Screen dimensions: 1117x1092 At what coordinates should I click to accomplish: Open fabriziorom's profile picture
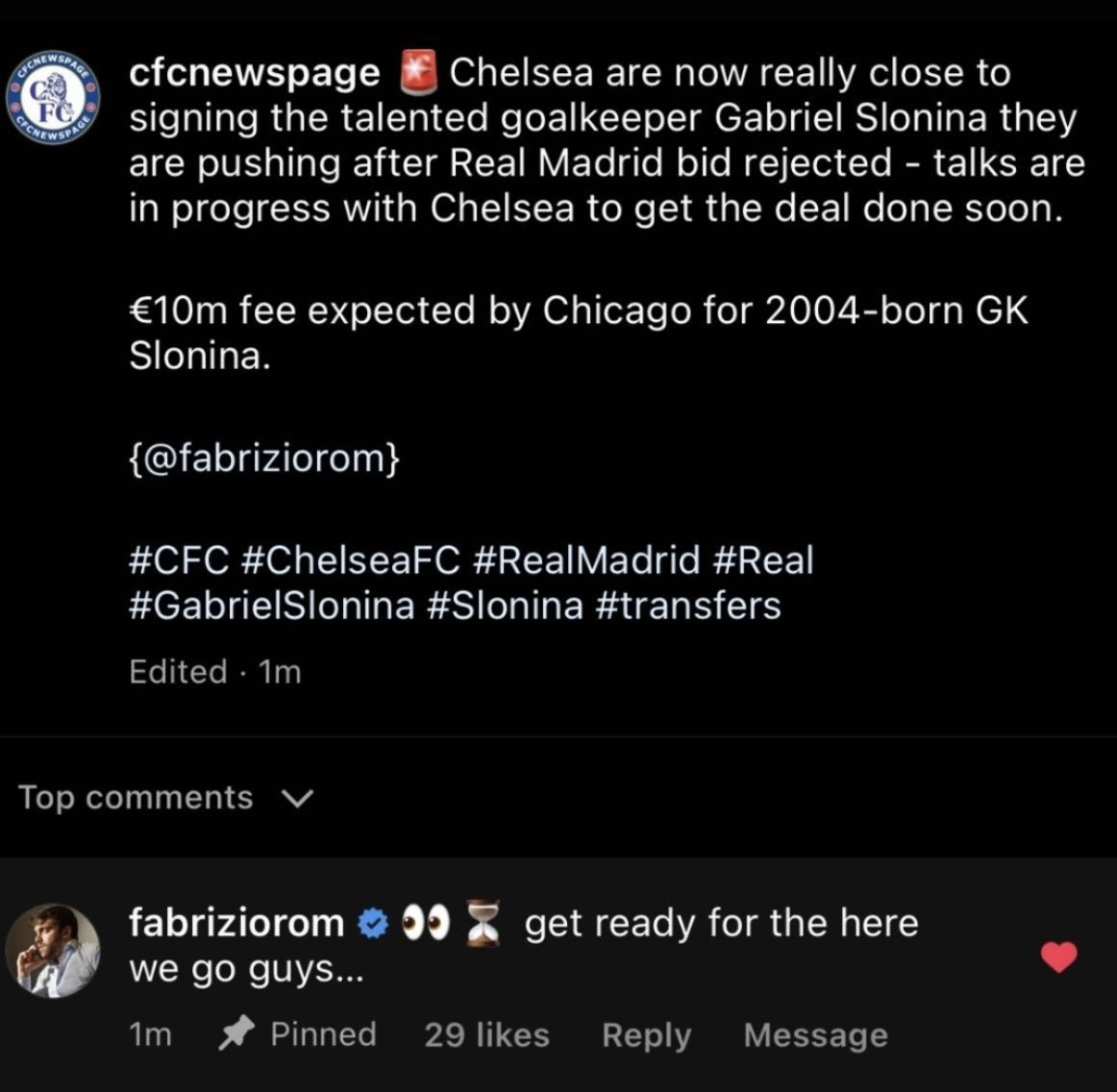click(x=54, y=951)
